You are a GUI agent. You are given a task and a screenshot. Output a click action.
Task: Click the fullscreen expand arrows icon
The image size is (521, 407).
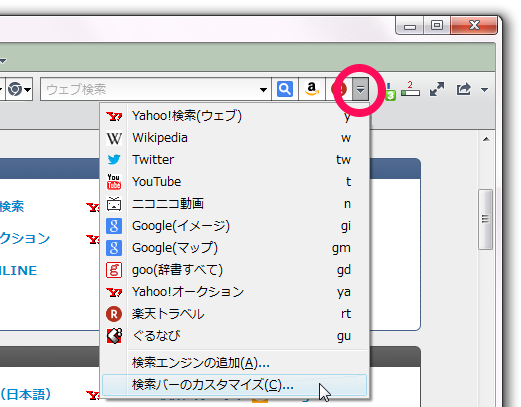click(437, 89)
